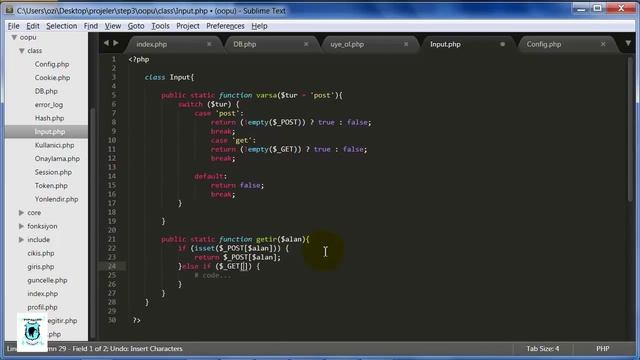Maximize the Sublime Text window
Viewport: 640px width, 360px height.
point(597,8)
